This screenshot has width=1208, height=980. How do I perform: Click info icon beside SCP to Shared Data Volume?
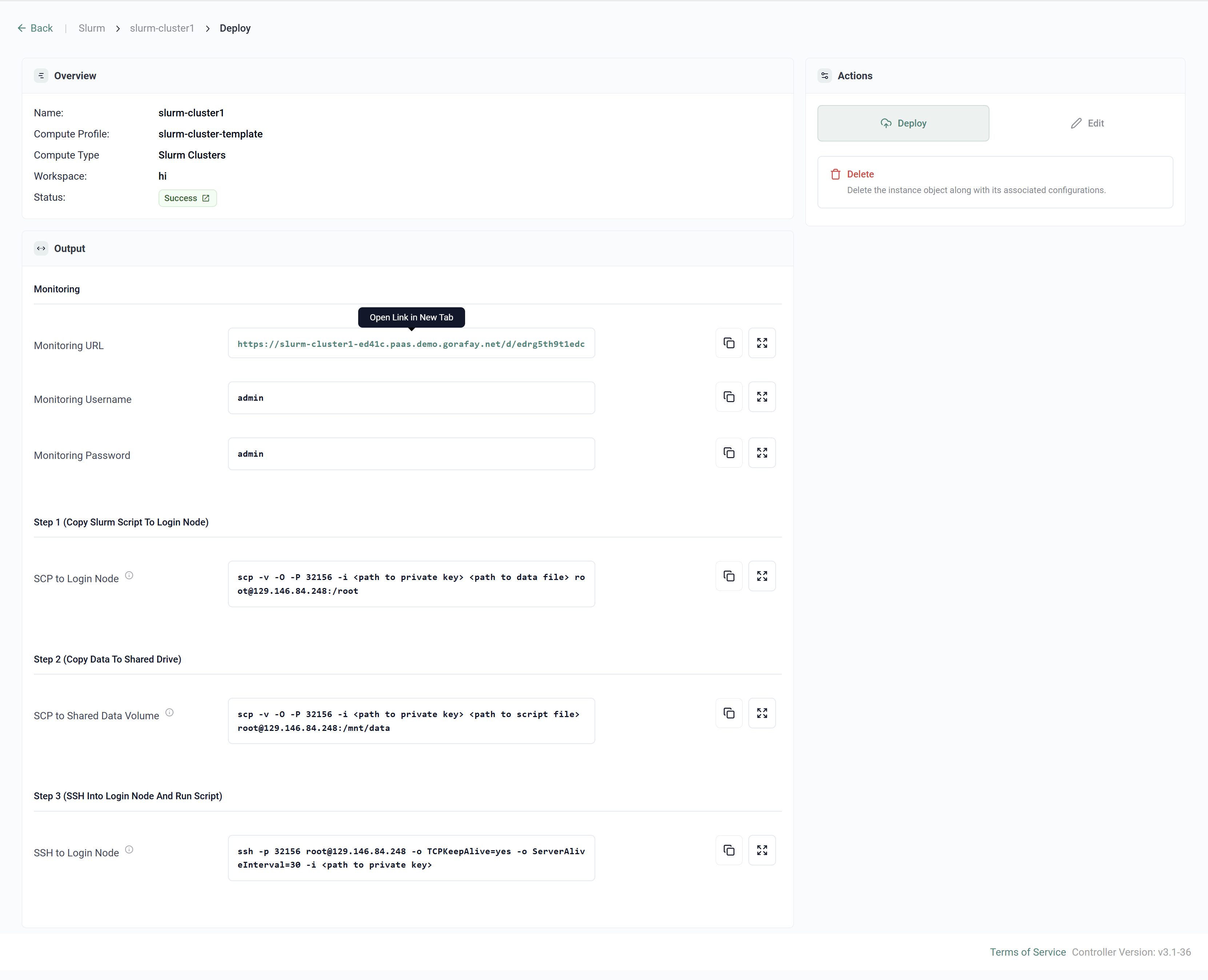point(169,712)
